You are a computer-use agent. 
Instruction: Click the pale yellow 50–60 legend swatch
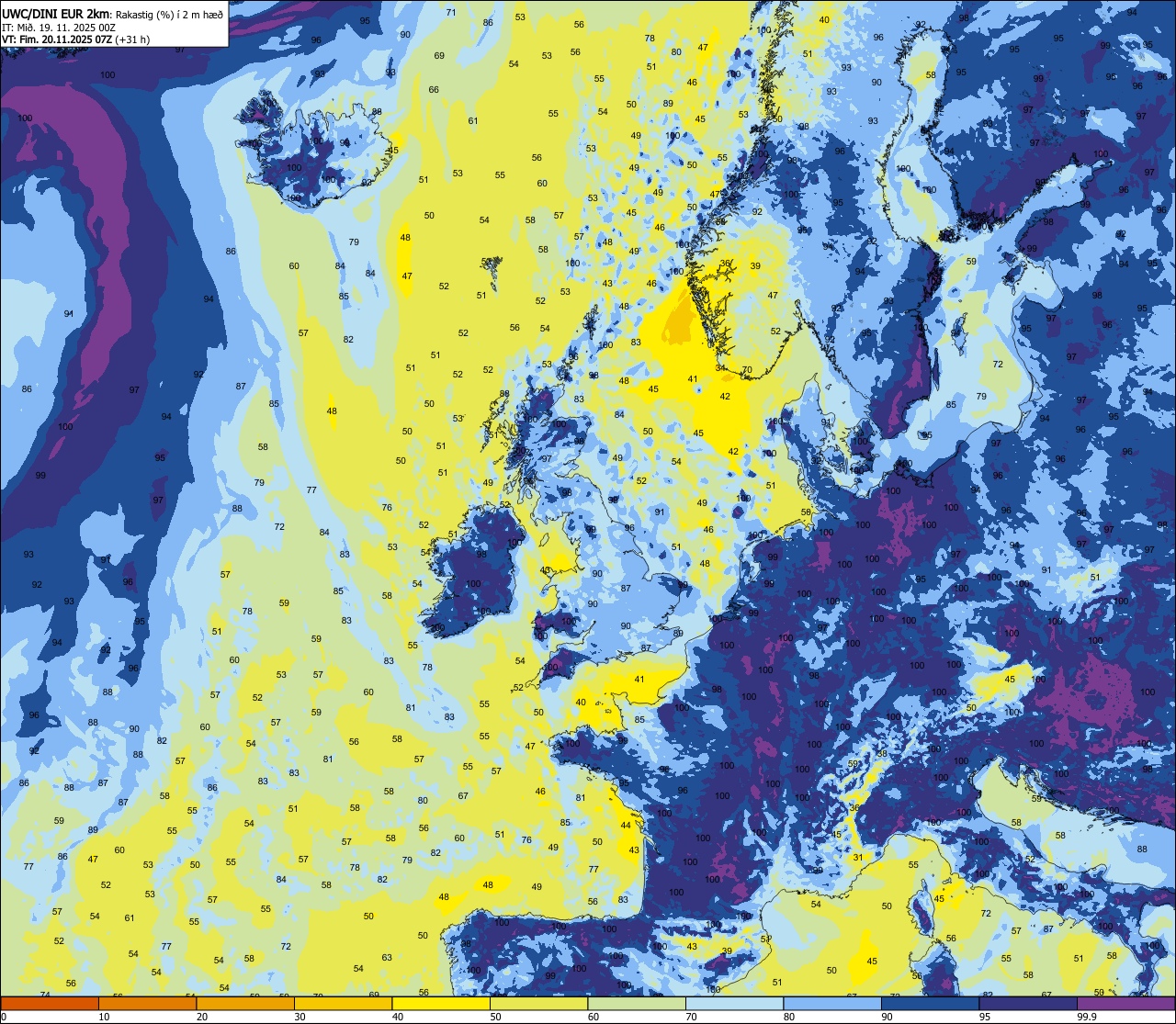(538, 1003)
